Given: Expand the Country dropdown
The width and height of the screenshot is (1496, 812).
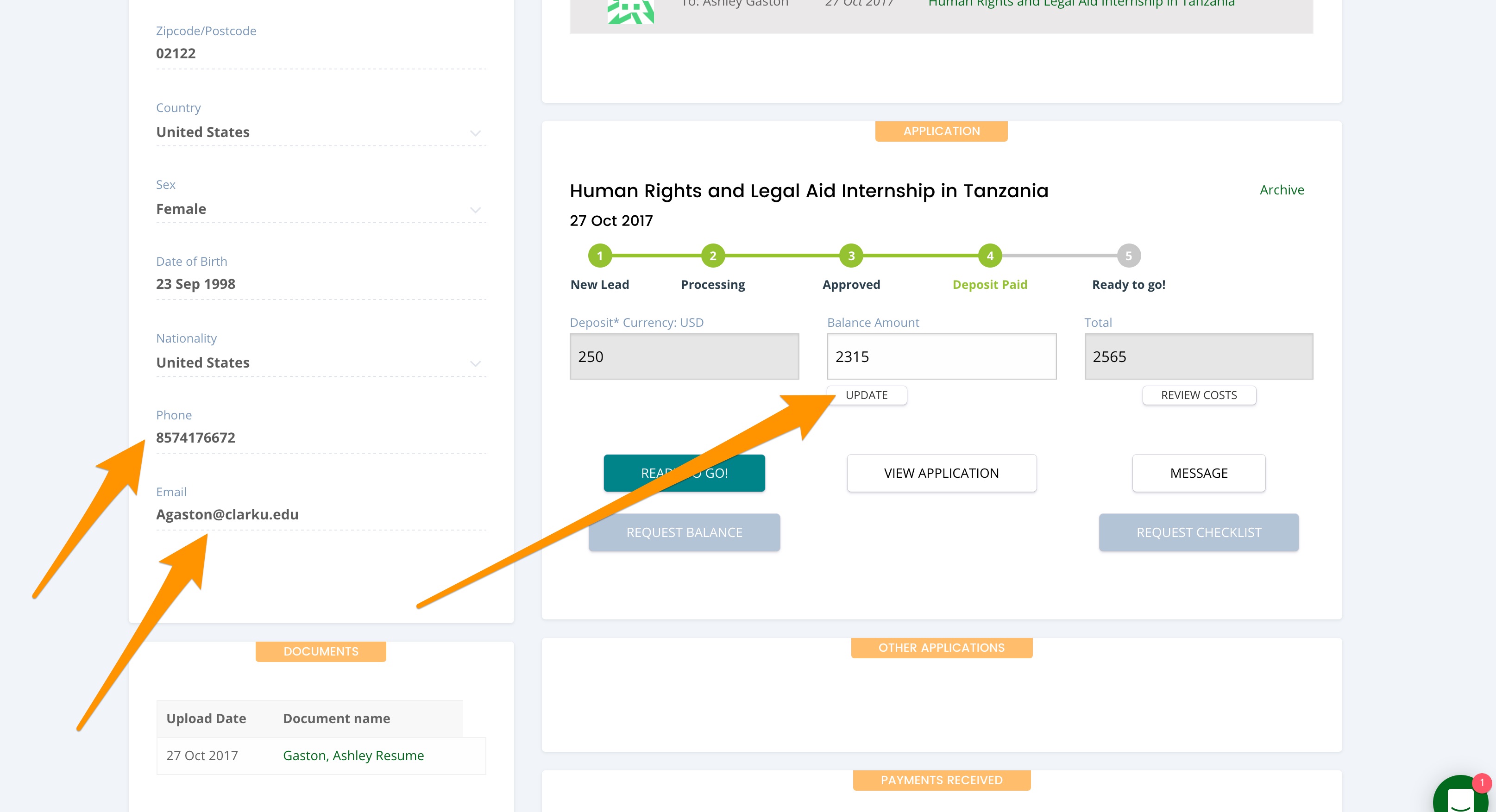Looking at the screenshot, I should point(475,133).
